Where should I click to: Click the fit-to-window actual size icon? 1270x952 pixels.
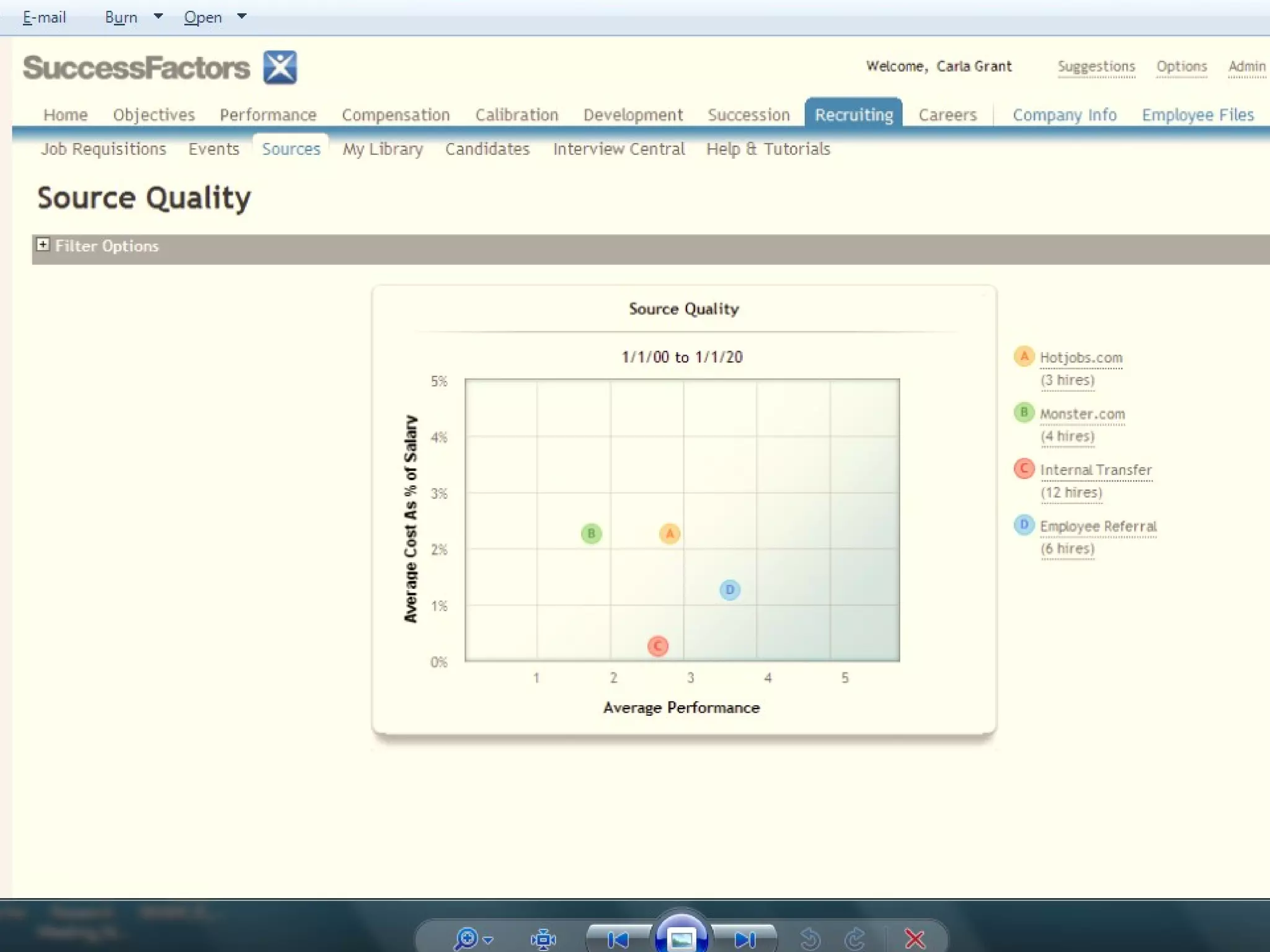[x=543, y=939]
